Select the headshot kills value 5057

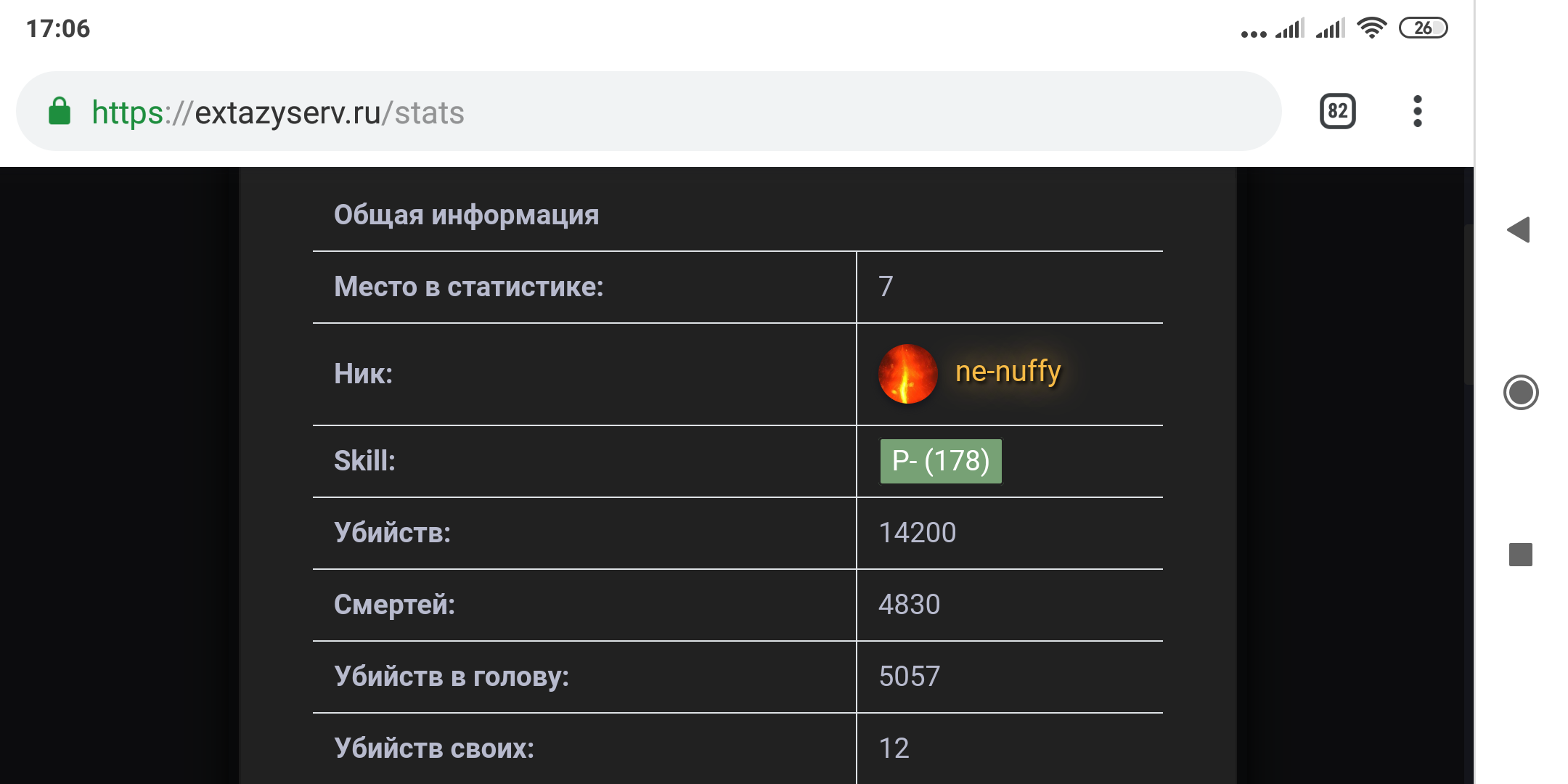909,677
